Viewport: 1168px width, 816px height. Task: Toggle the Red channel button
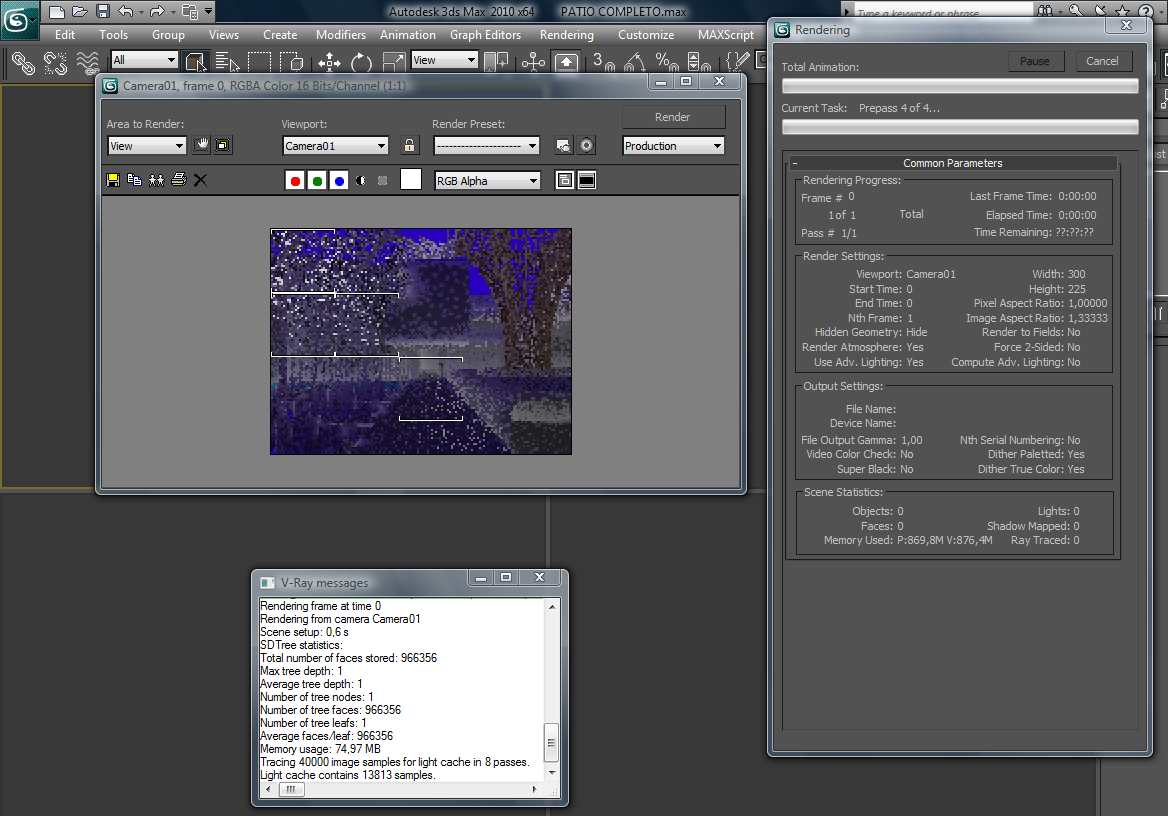tap(295, 180)
